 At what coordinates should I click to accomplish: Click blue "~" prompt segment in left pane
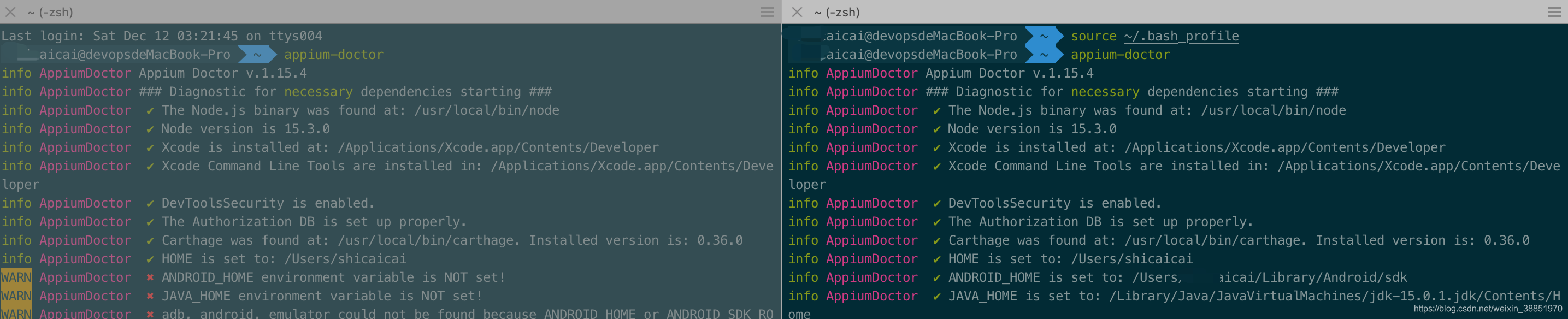coord(257,55)
